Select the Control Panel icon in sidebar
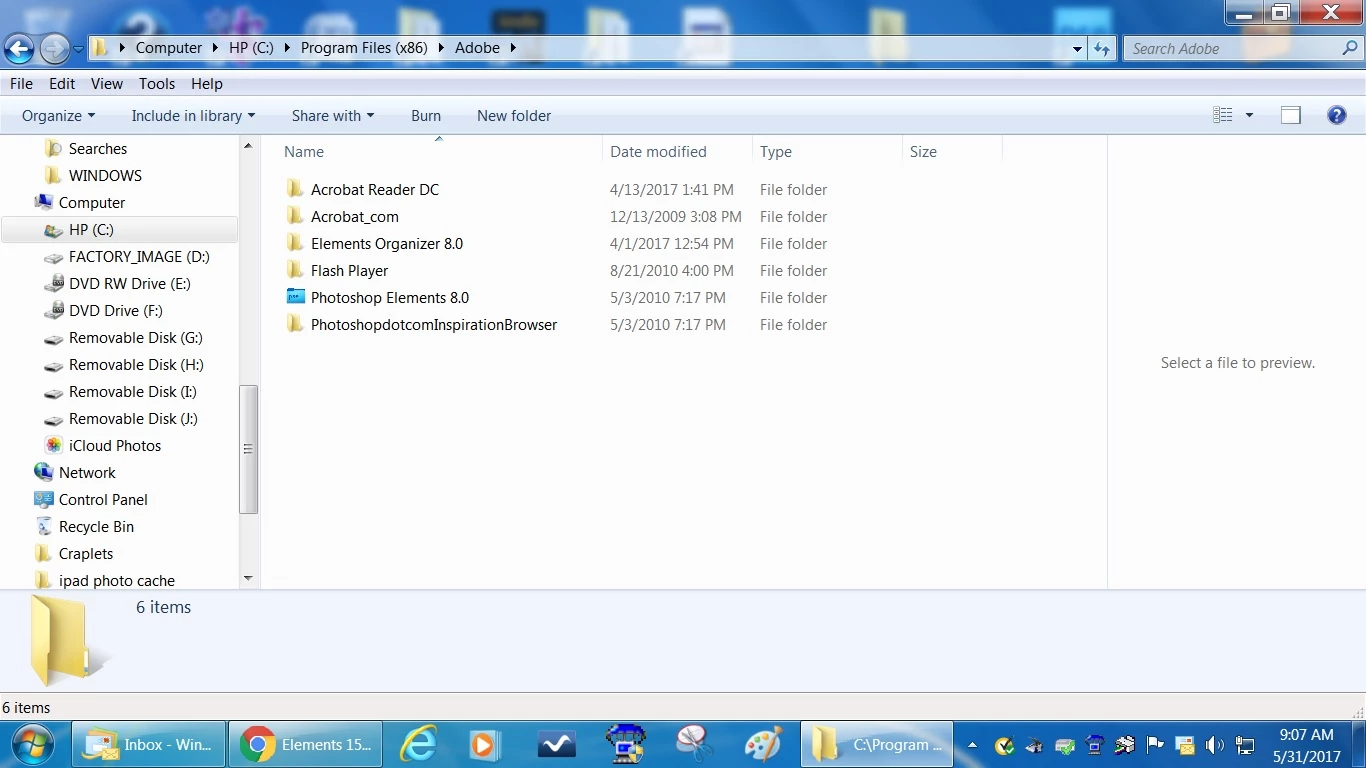 point(44,500)
